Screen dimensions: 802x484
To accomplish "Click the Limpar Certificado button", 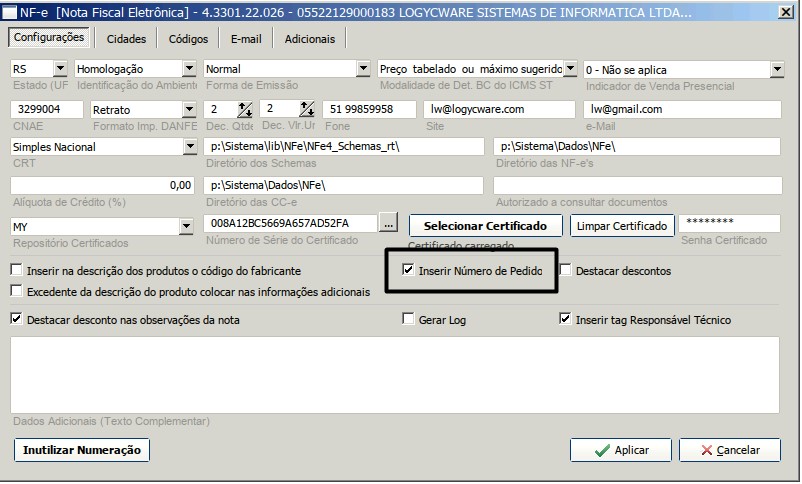I will point(622,226).
